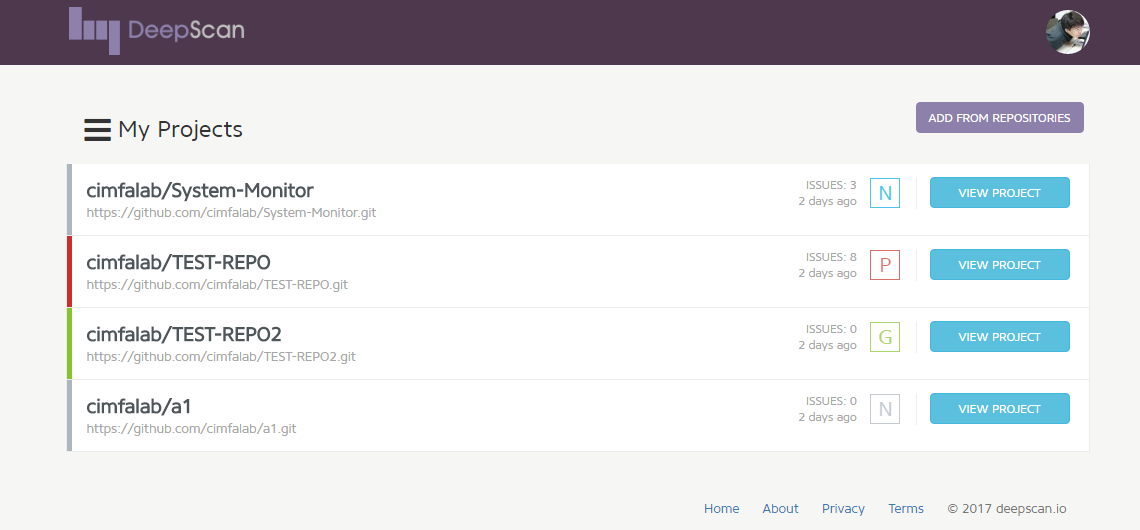
Task: View Project for cimfalab/TEST-REPO
Action: click(x=1000, y=265)
